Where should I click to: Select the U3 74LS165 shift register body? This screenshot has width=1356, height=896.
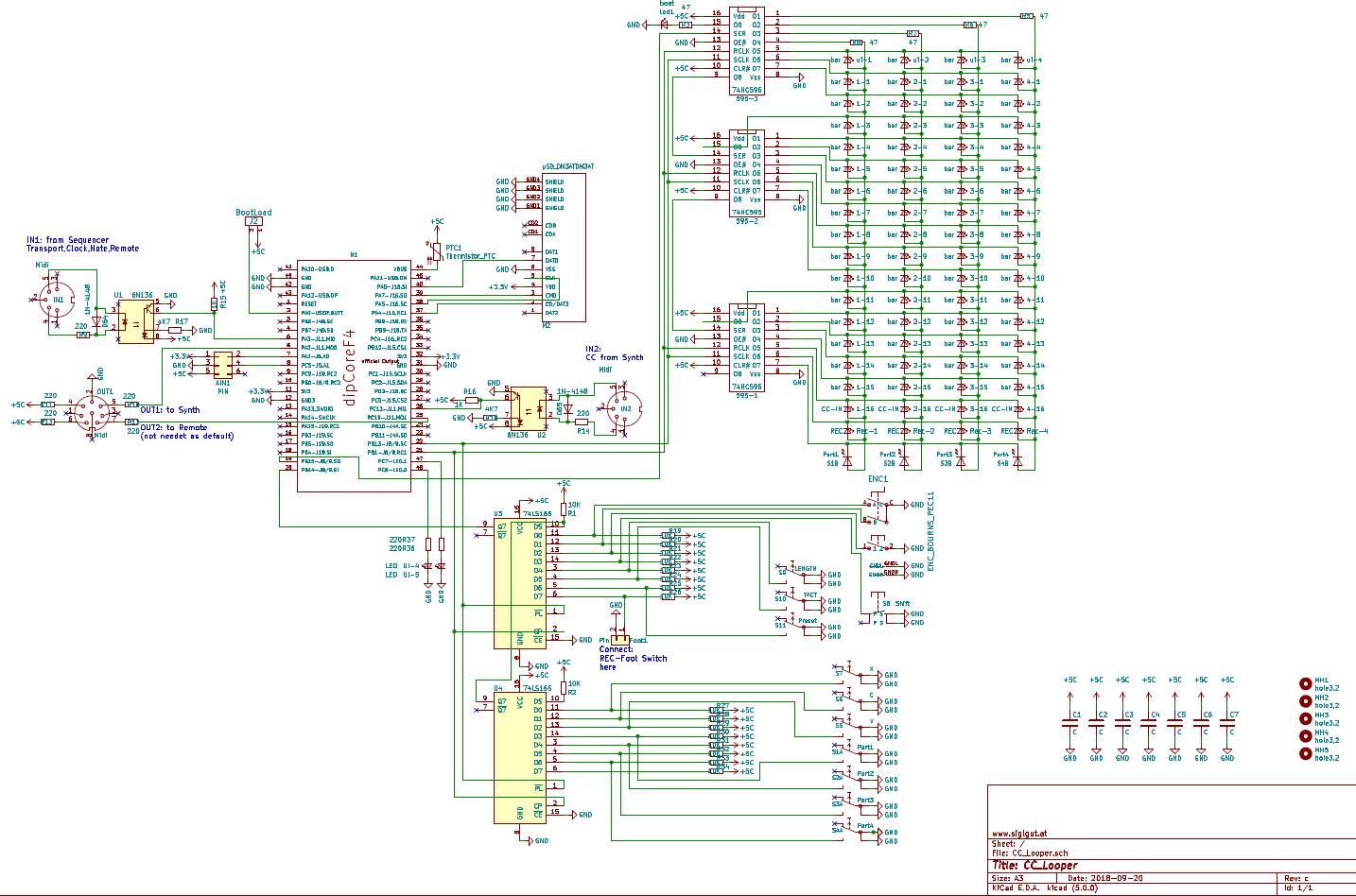520,584
